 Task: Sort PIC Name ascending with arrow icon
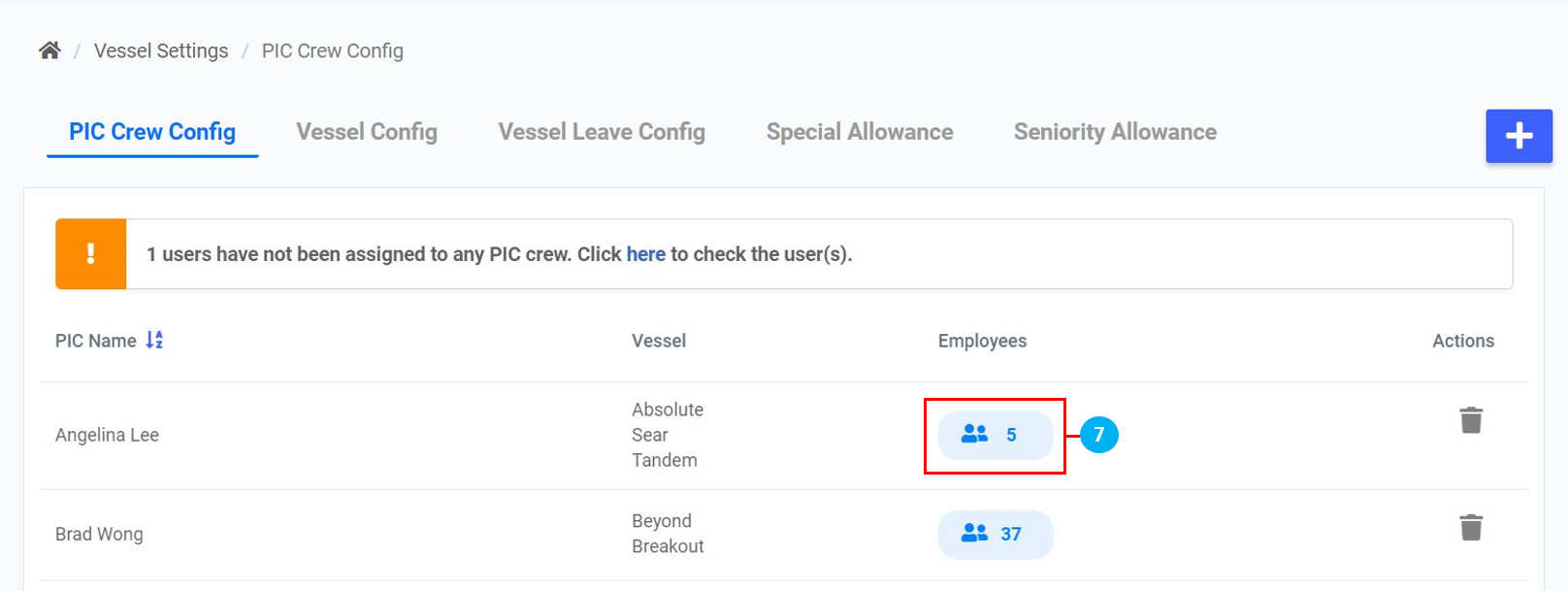coord(152,340)
